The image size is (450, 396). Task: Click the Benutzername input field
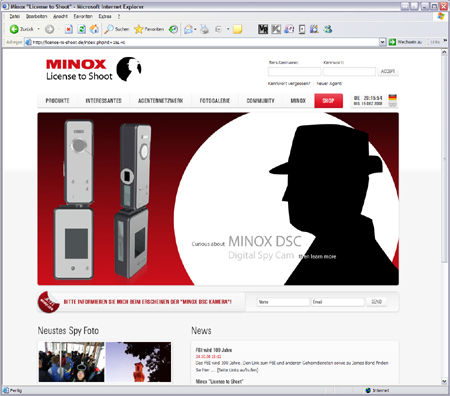(294, 71)
